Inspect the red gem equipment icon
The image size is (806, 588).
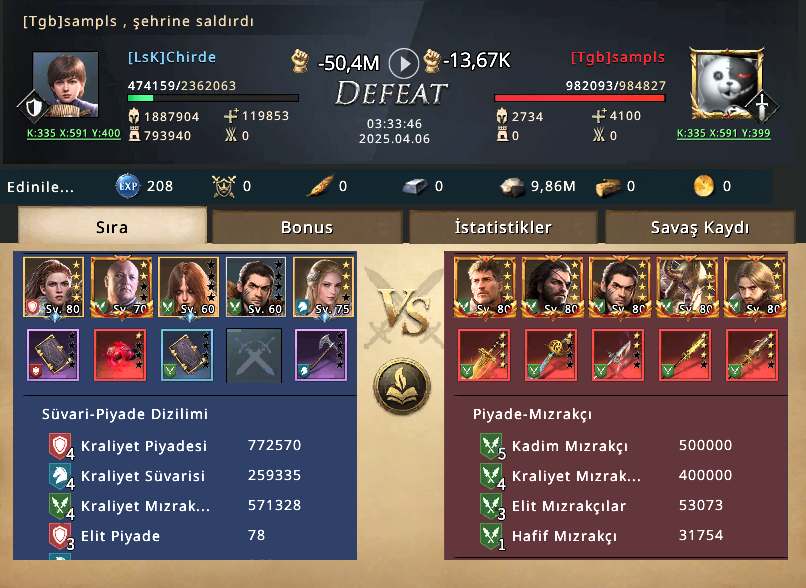[x=120, y=355]
